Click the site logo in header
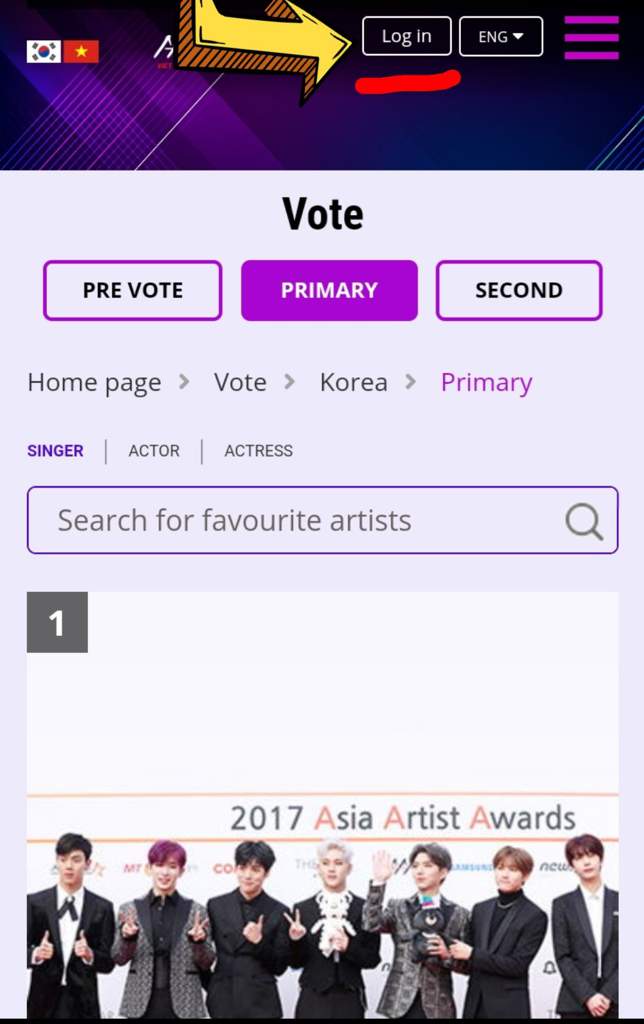The height and width of the screenshot is (1024, 644). coord(165,51)
